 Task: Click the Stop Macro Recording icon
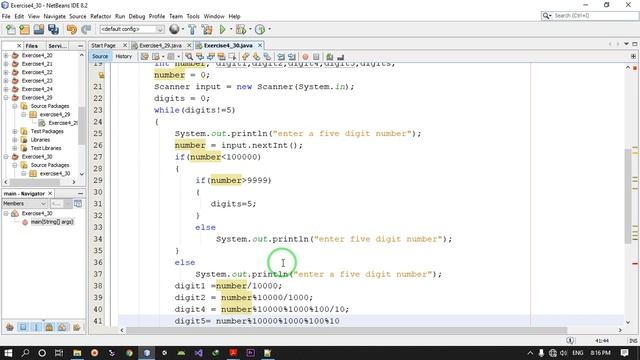point(316,57)
